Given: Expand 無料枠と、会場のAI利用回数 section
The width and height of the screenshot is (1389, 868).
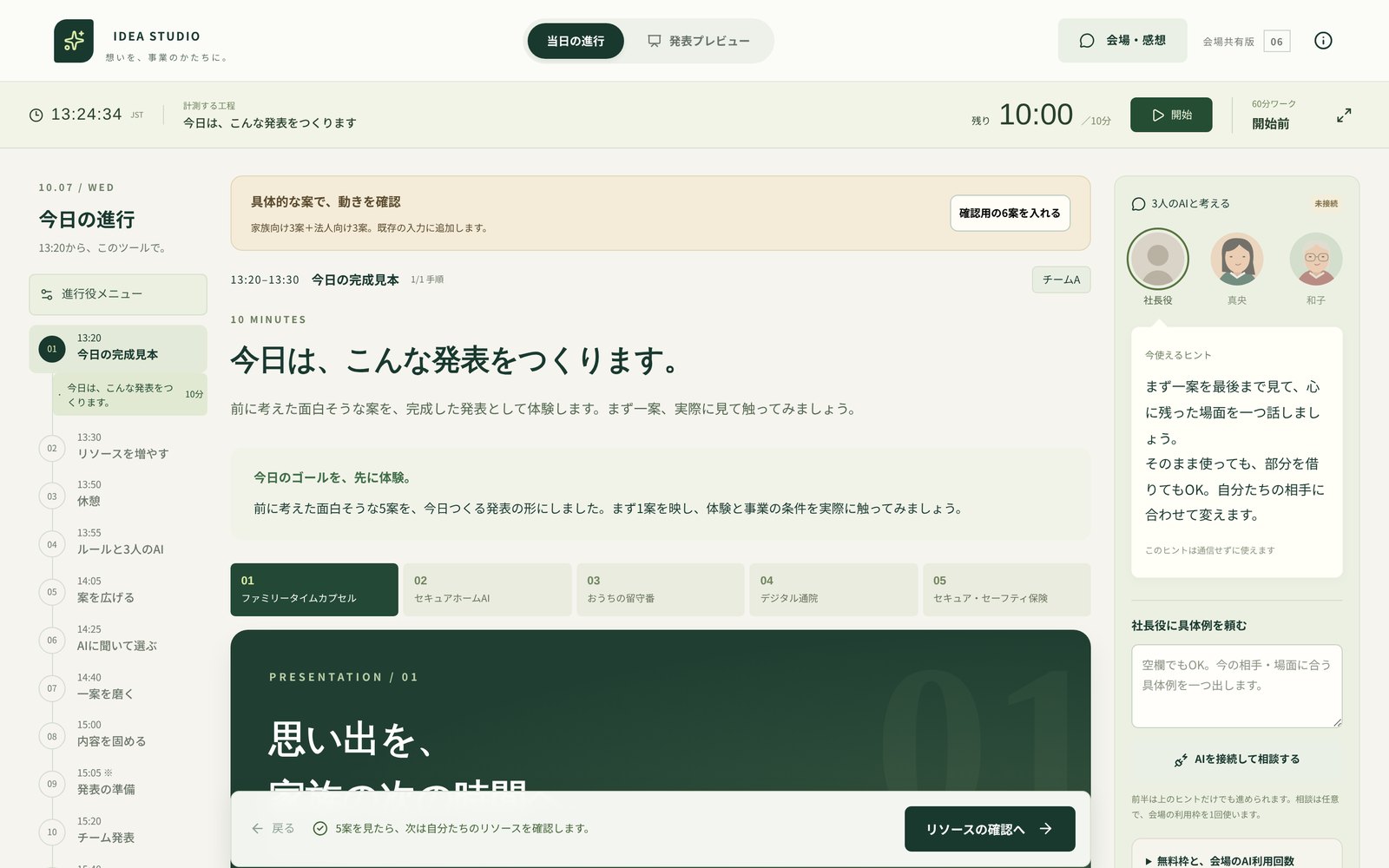Looking at the screenshot, I should pos(1236,860).
